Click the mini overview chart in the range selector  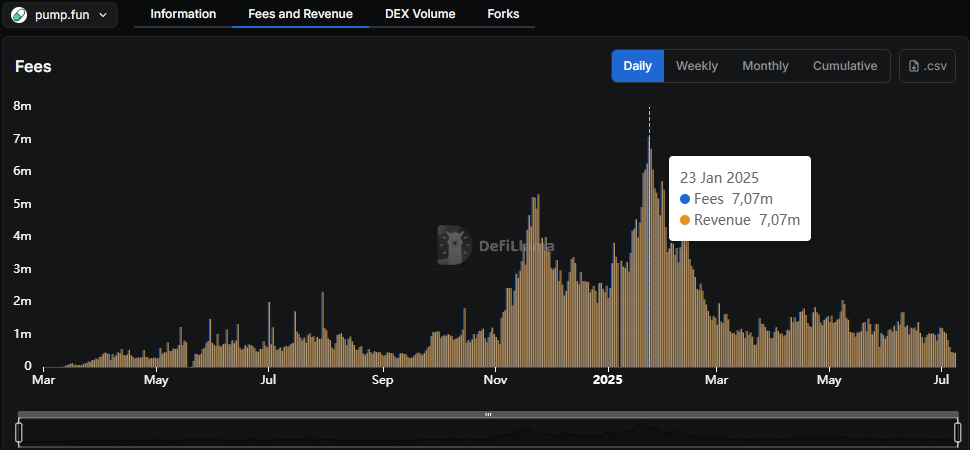tap(488, 433)
